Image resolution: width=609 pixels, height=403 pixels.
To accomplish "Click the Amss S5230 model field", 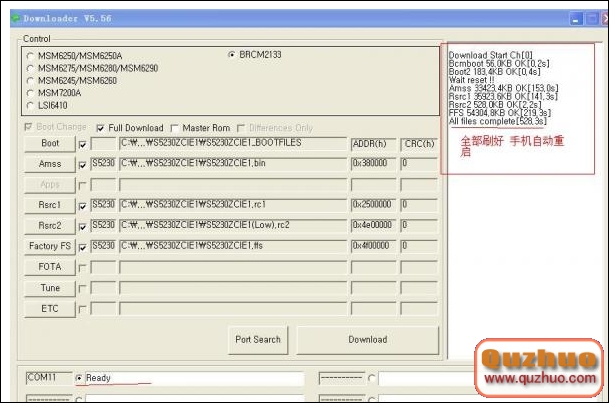I will point(103,164).
